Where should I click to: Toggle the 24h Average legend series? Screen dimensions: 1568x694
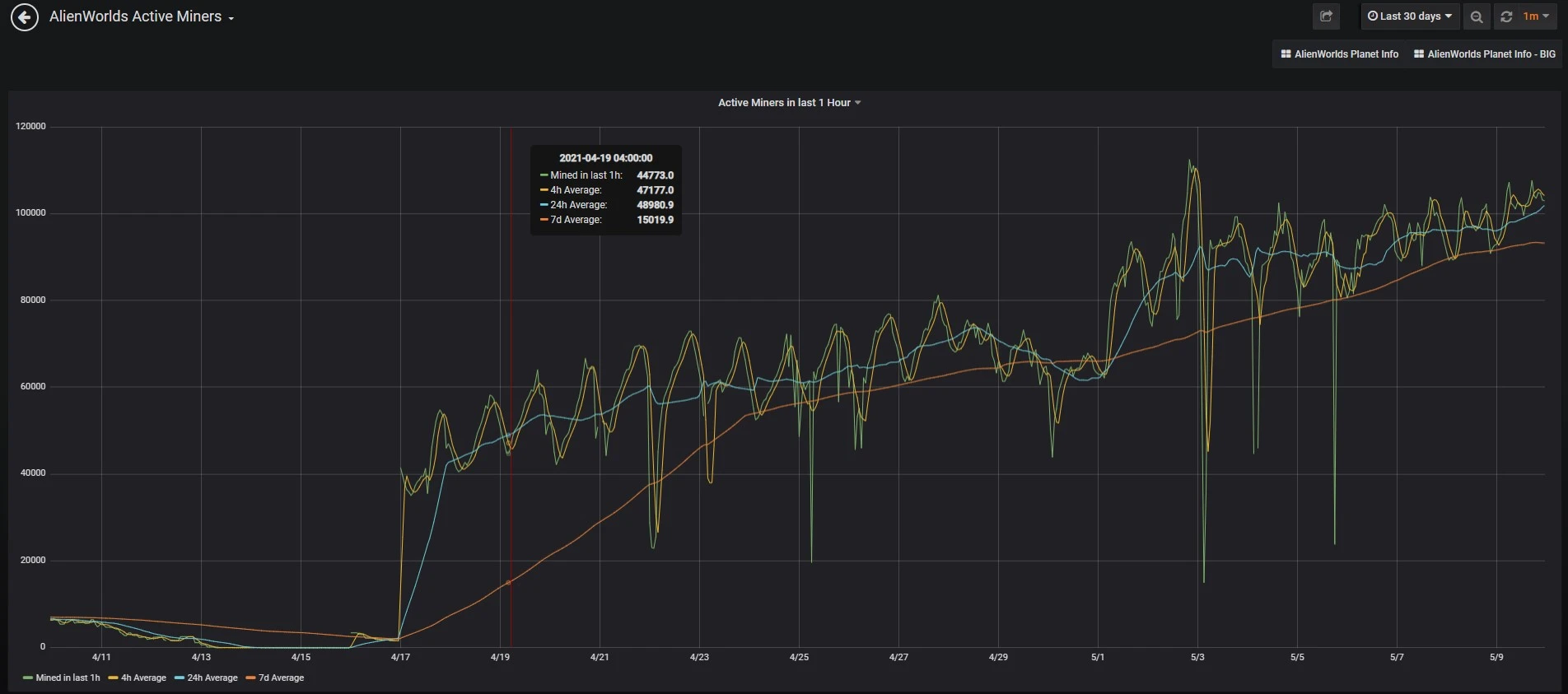206,678
